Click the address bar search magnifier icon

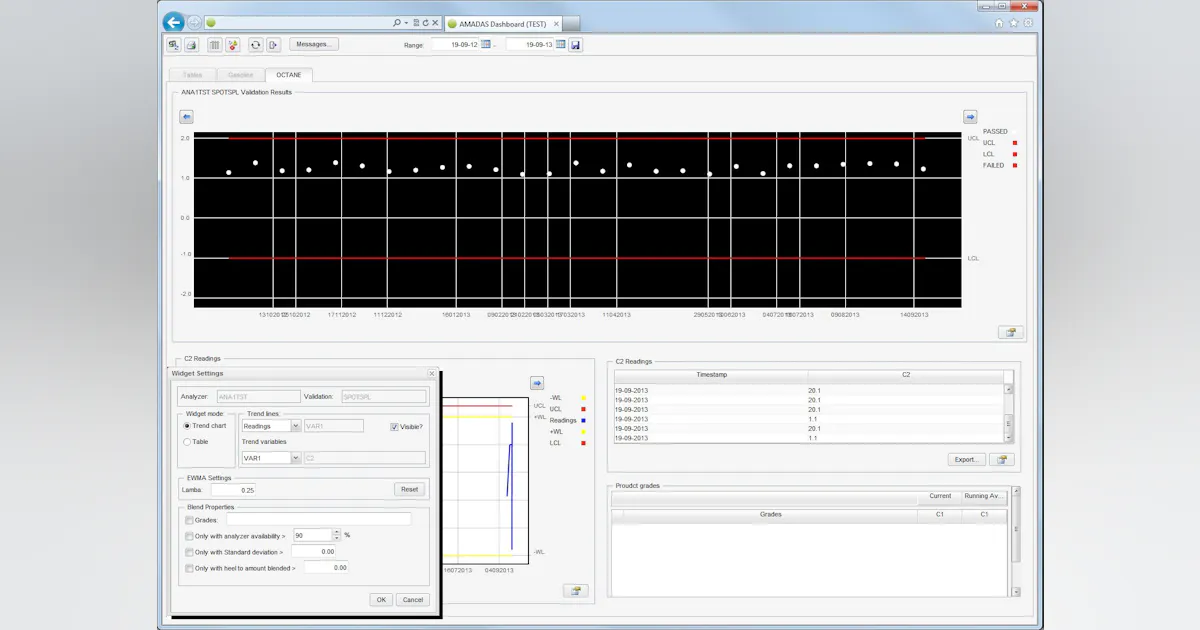click(x=397, y=22)
